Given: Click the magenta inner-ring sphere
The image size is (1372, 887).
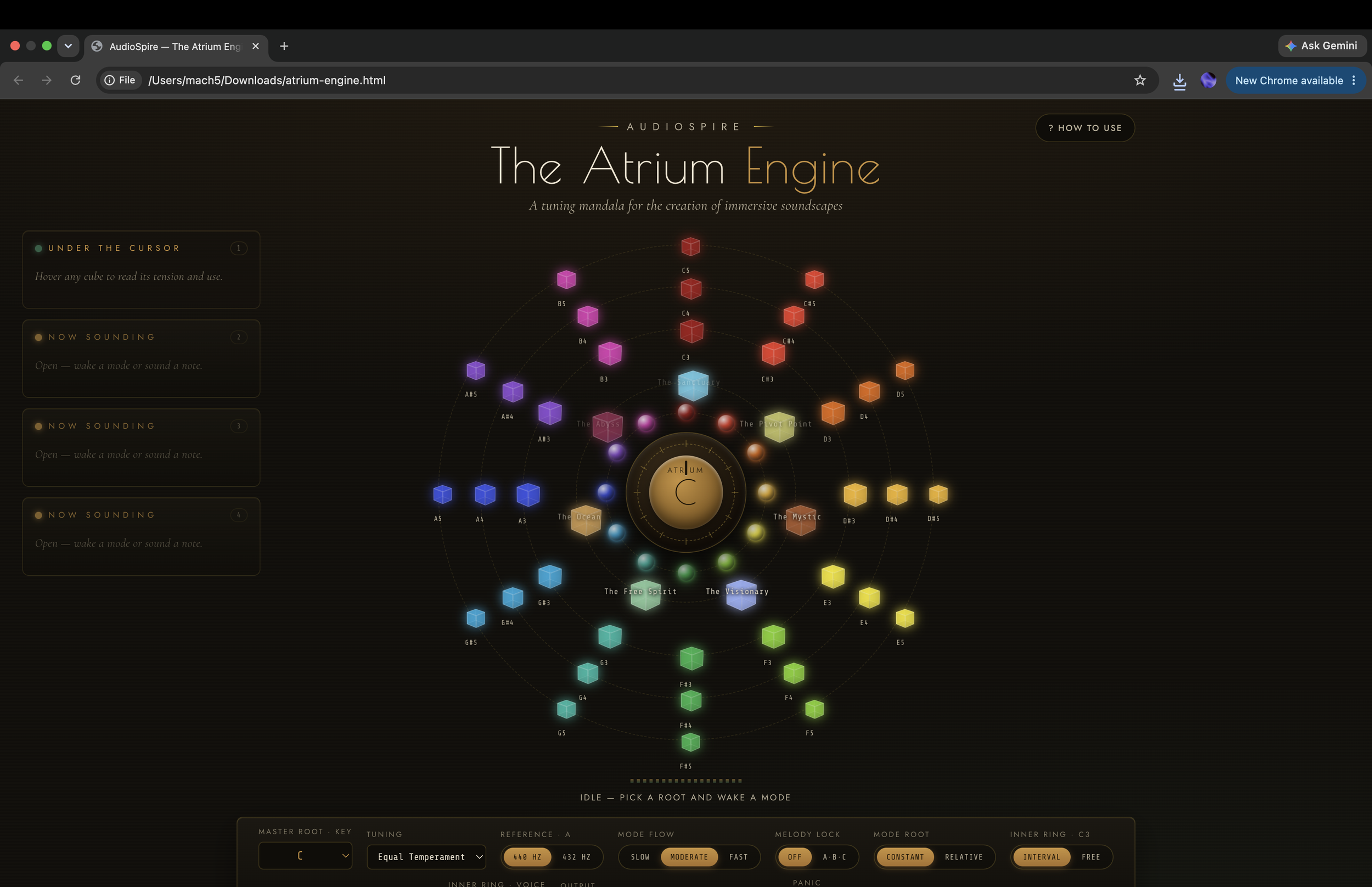Looking at the screenshot, I should coord(645,423).
